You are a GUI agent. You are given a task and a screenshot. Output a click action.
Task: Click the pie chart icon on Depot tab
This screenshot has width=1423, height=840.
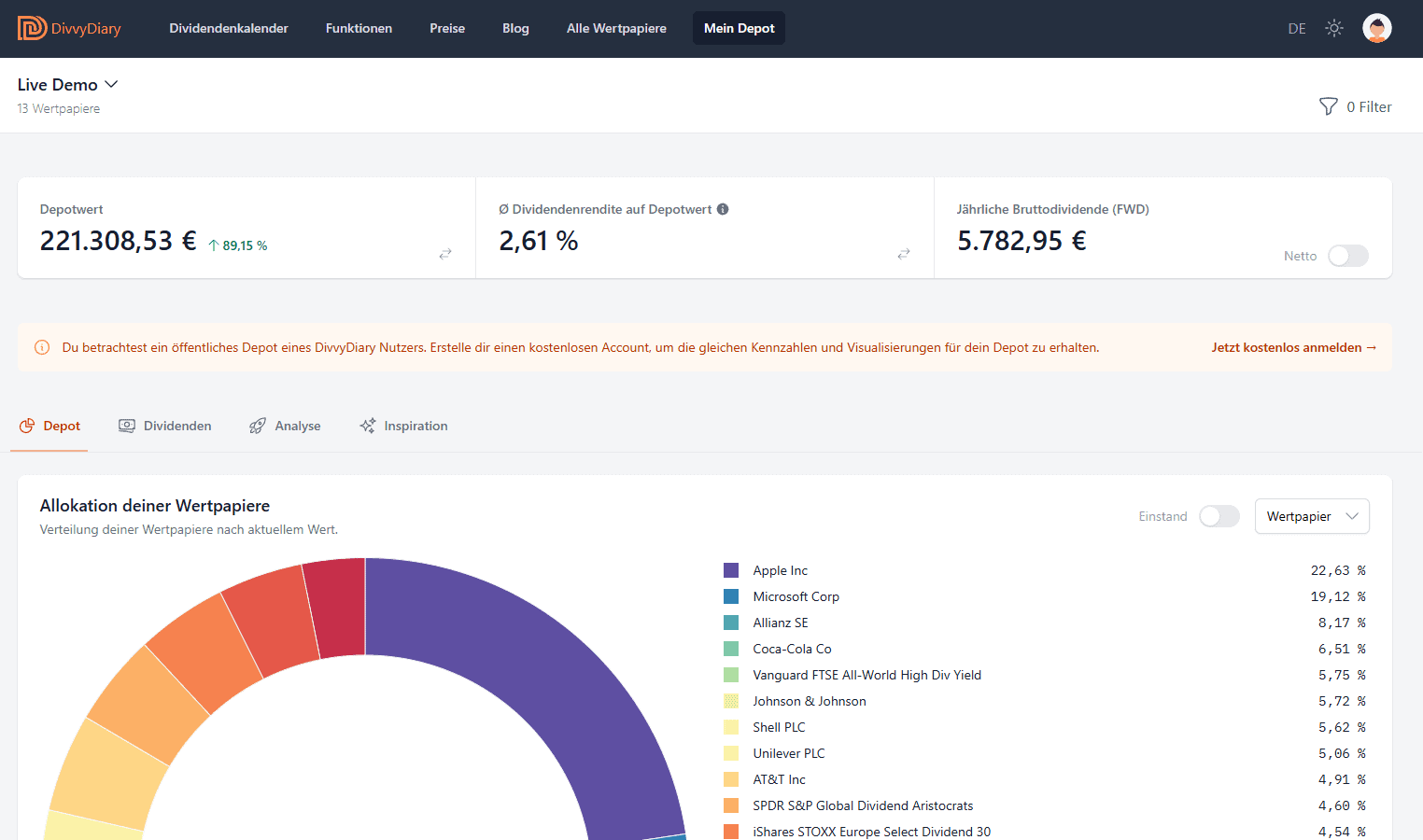(x=27, y=426)
